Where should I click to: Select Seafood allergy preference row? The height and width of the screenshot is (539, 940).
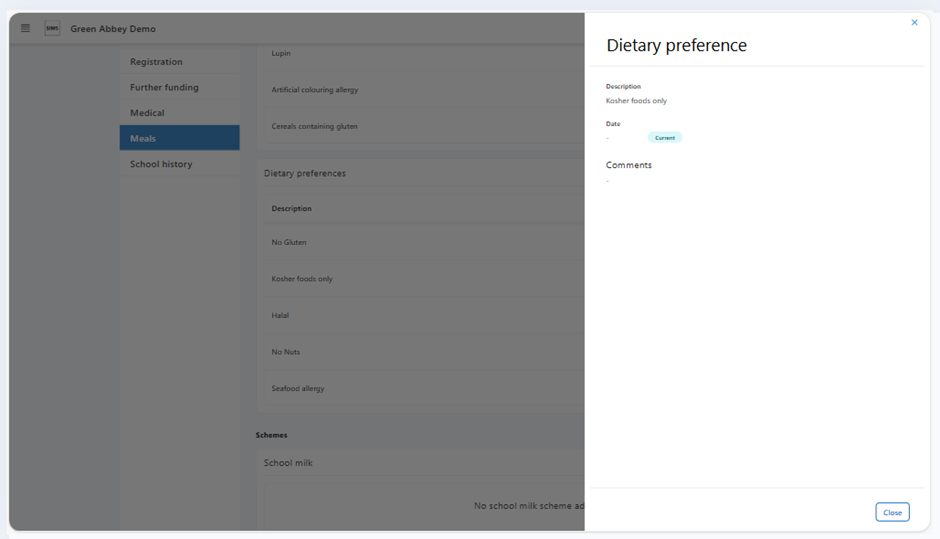298,388
